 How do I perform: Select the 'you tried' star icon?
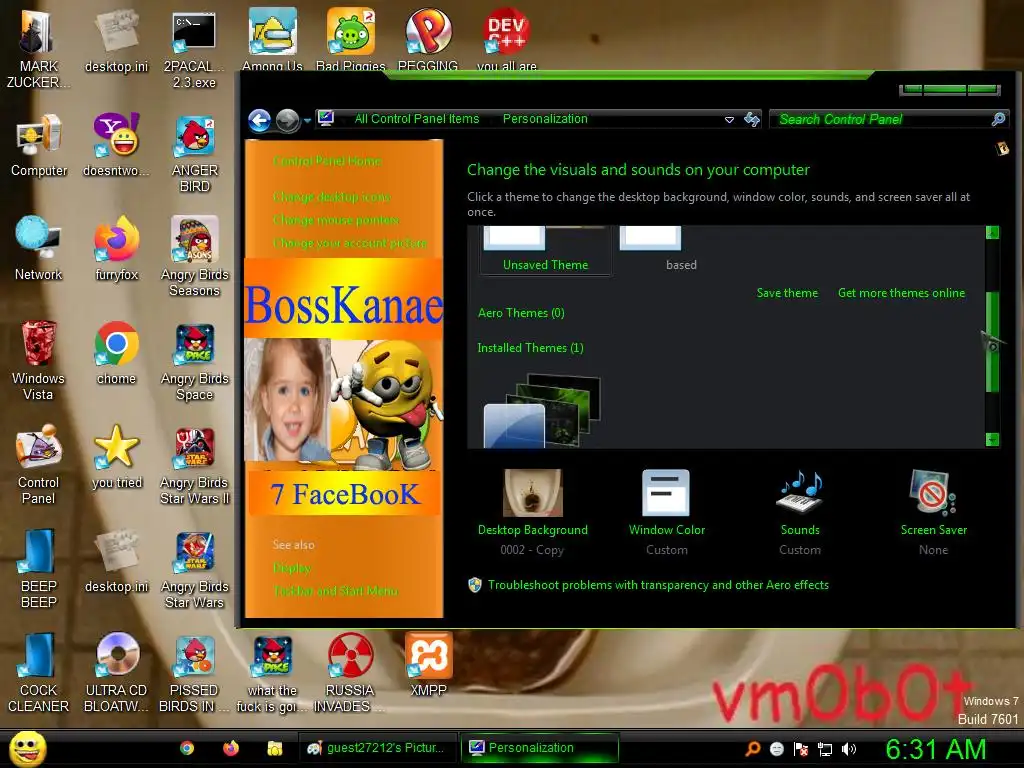[x=116, y=457]
